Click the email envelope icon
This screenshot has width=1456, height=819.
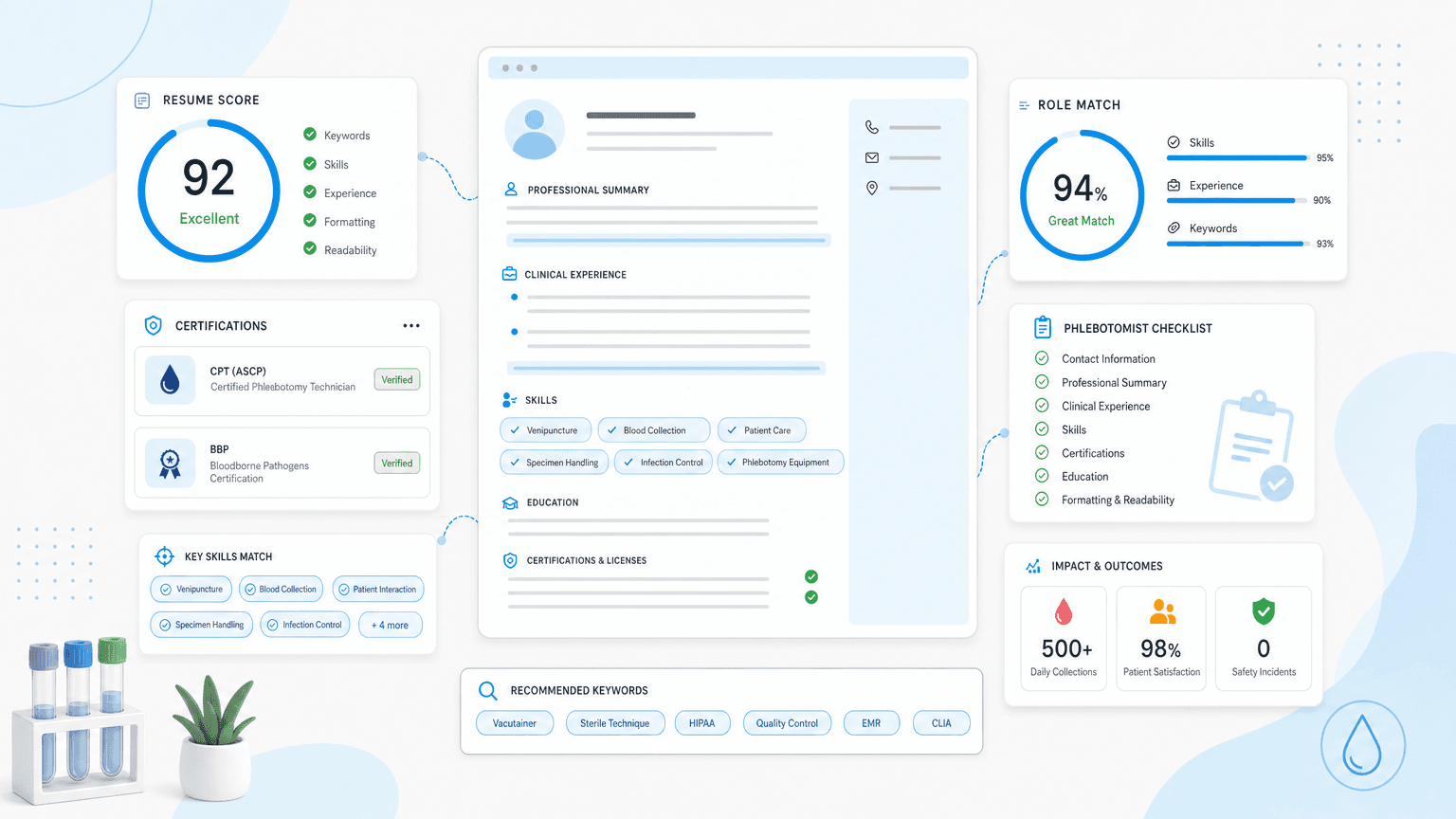tap(872, 157)
